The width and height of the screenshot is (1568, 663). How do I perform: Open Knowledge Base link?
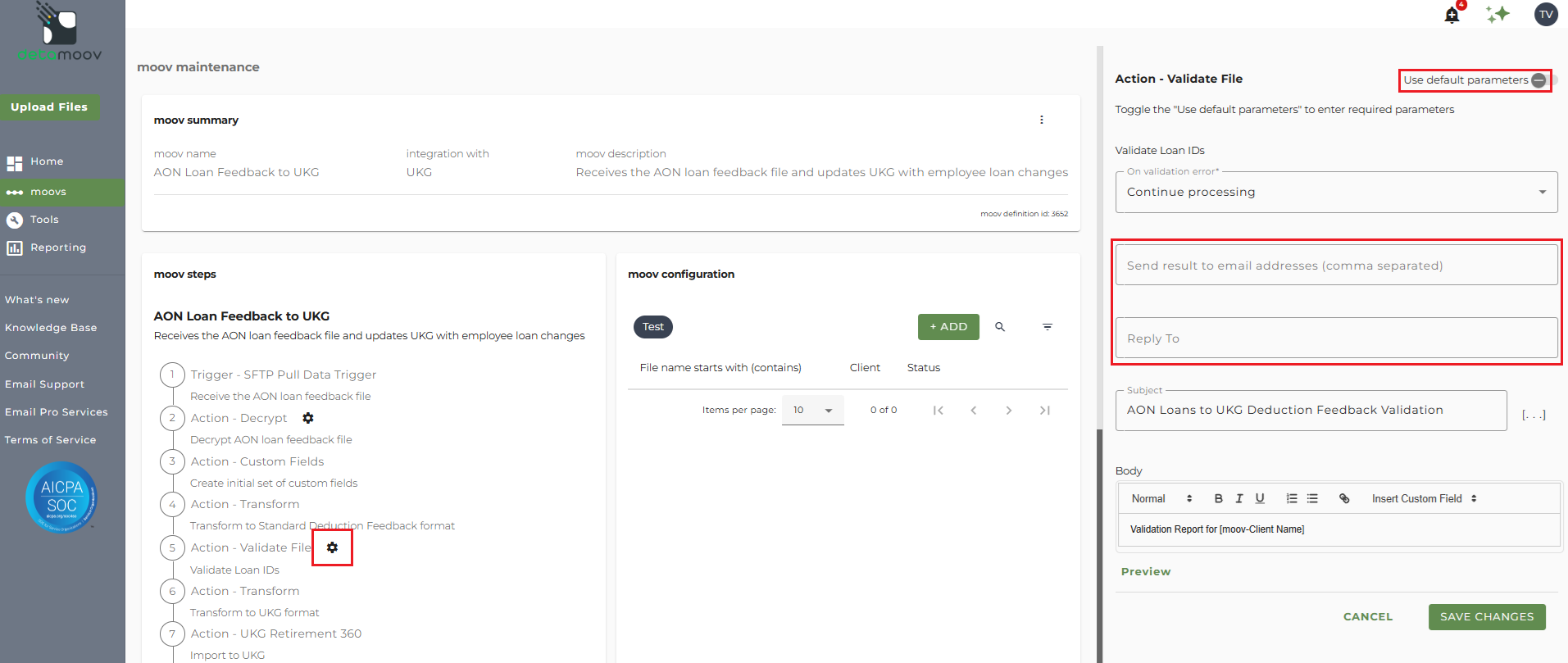51,328
